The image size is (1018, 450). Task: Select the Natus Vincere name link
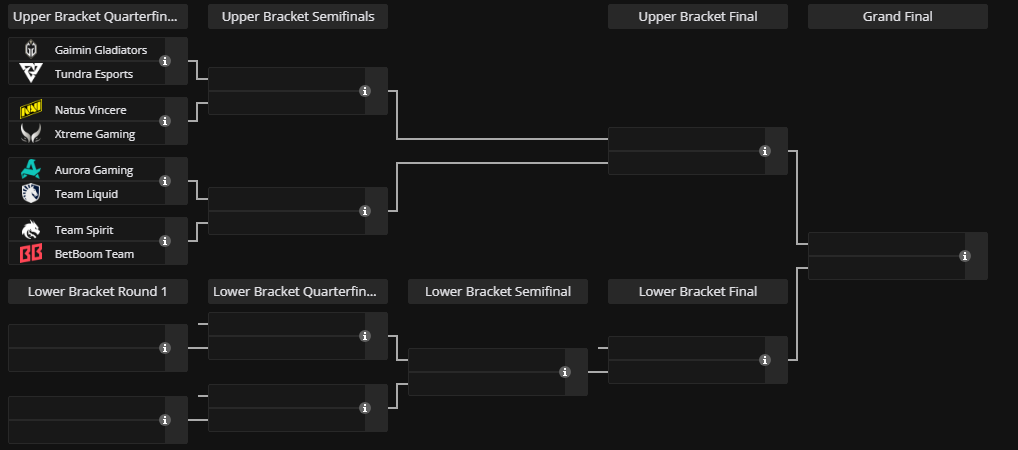(91, 110)
